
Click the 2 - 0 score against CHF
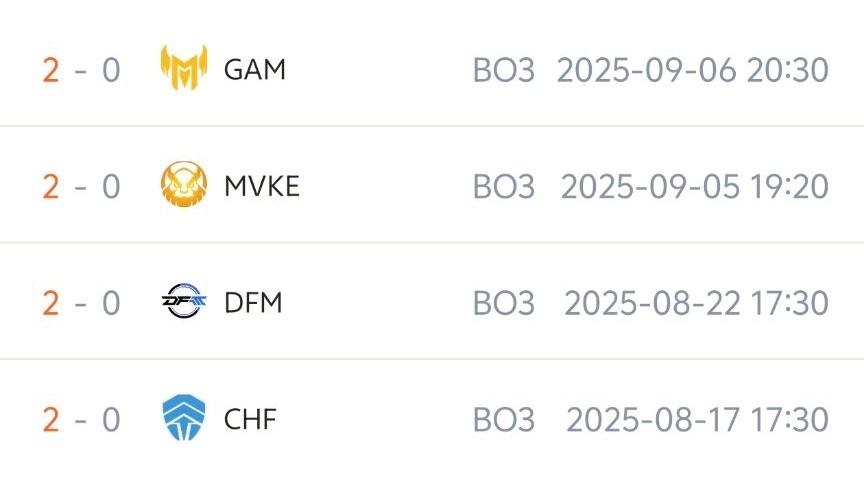81,419
